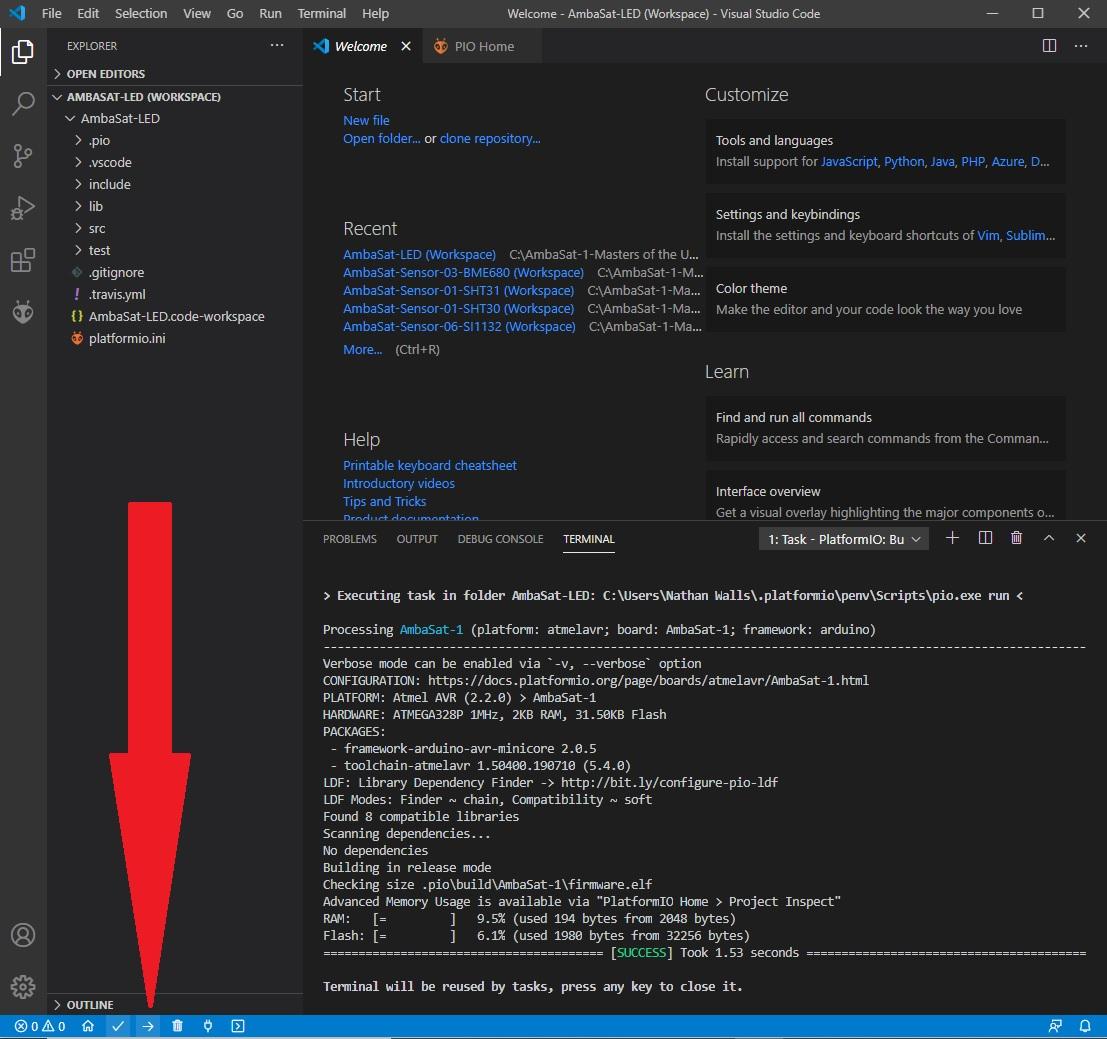1107x1039 pixels.
Task: Click the 'Open folder...' link
Action: point(381,139)
